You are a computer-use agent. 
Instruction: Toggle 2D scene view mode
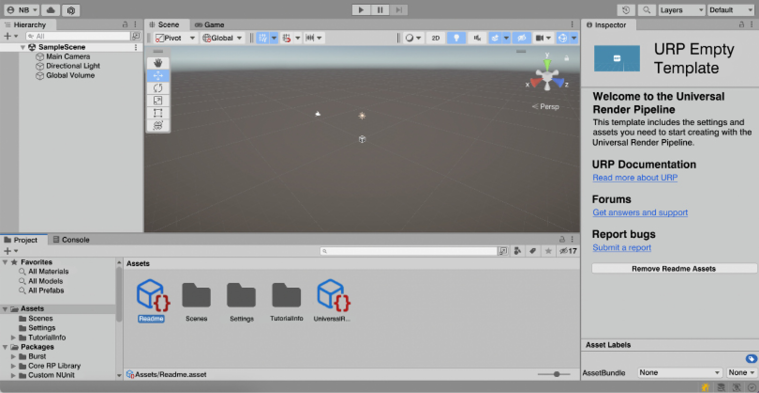[435, 38]
